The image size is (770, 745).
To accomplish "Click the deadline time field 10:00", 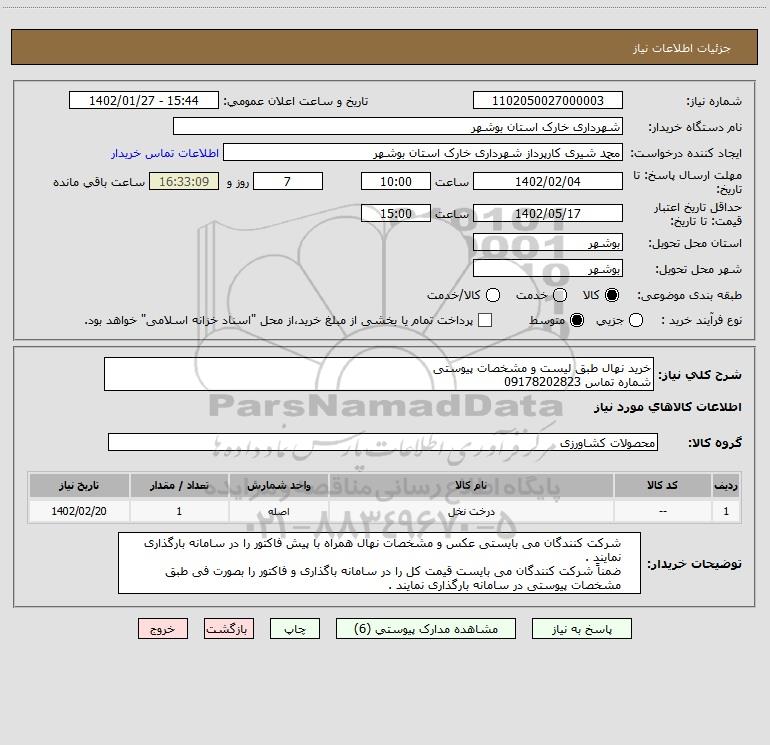I will coord(396,182).
